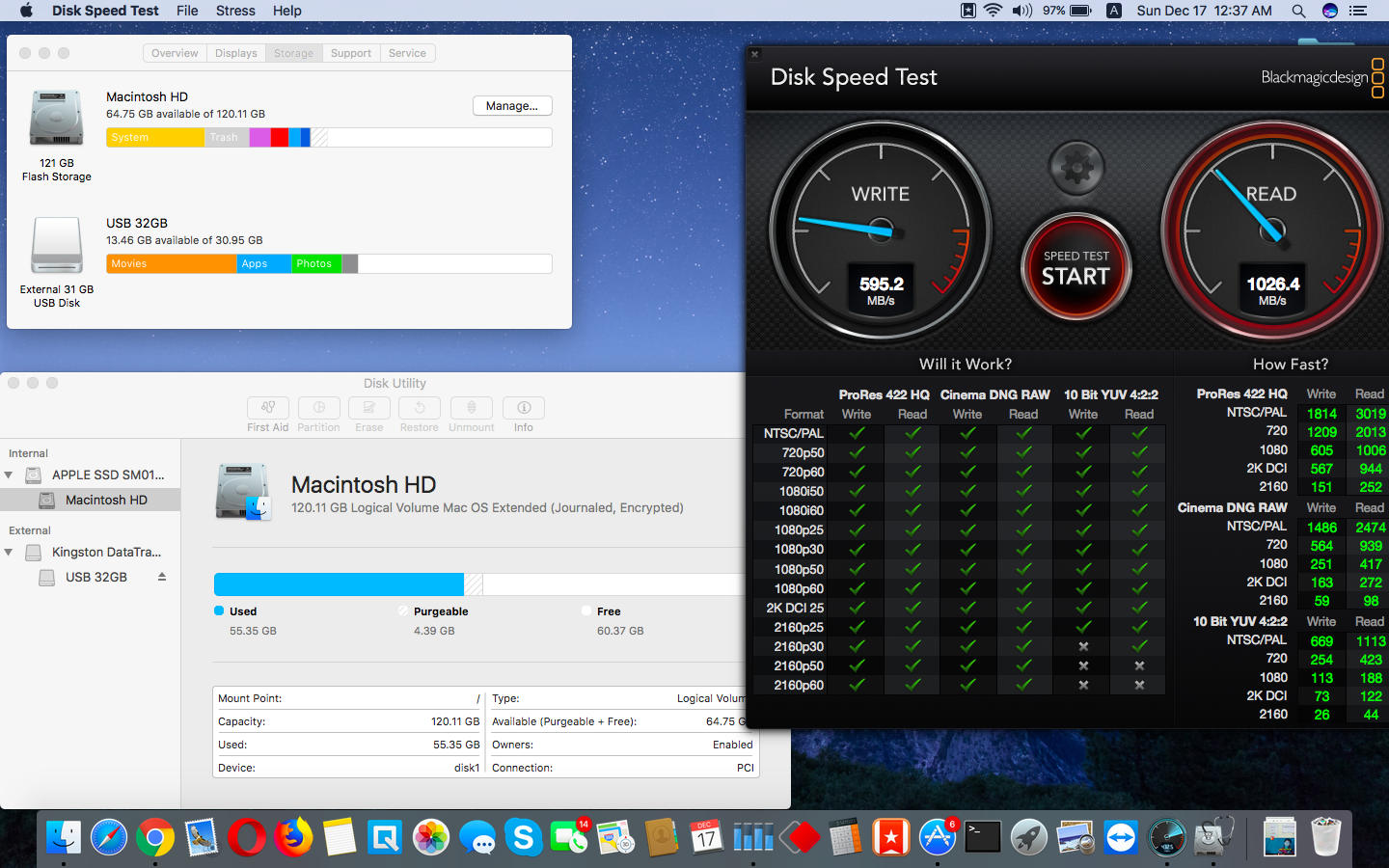Screen dimensions: 1389x868
Task: Open Notification Center in menu bar
Action: (x=1358, y=11)
